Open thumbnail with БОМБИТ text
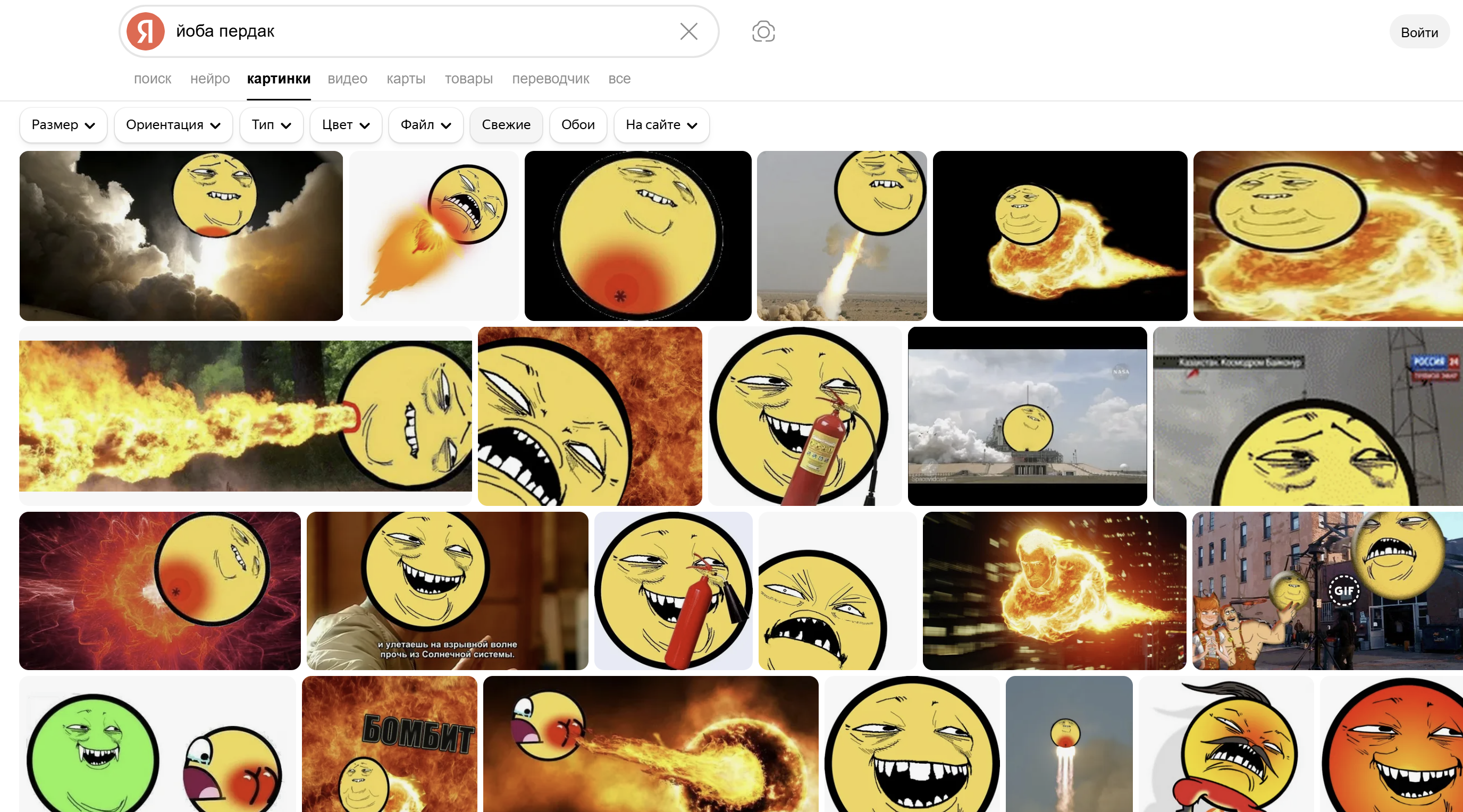 (x=389, y=744)
